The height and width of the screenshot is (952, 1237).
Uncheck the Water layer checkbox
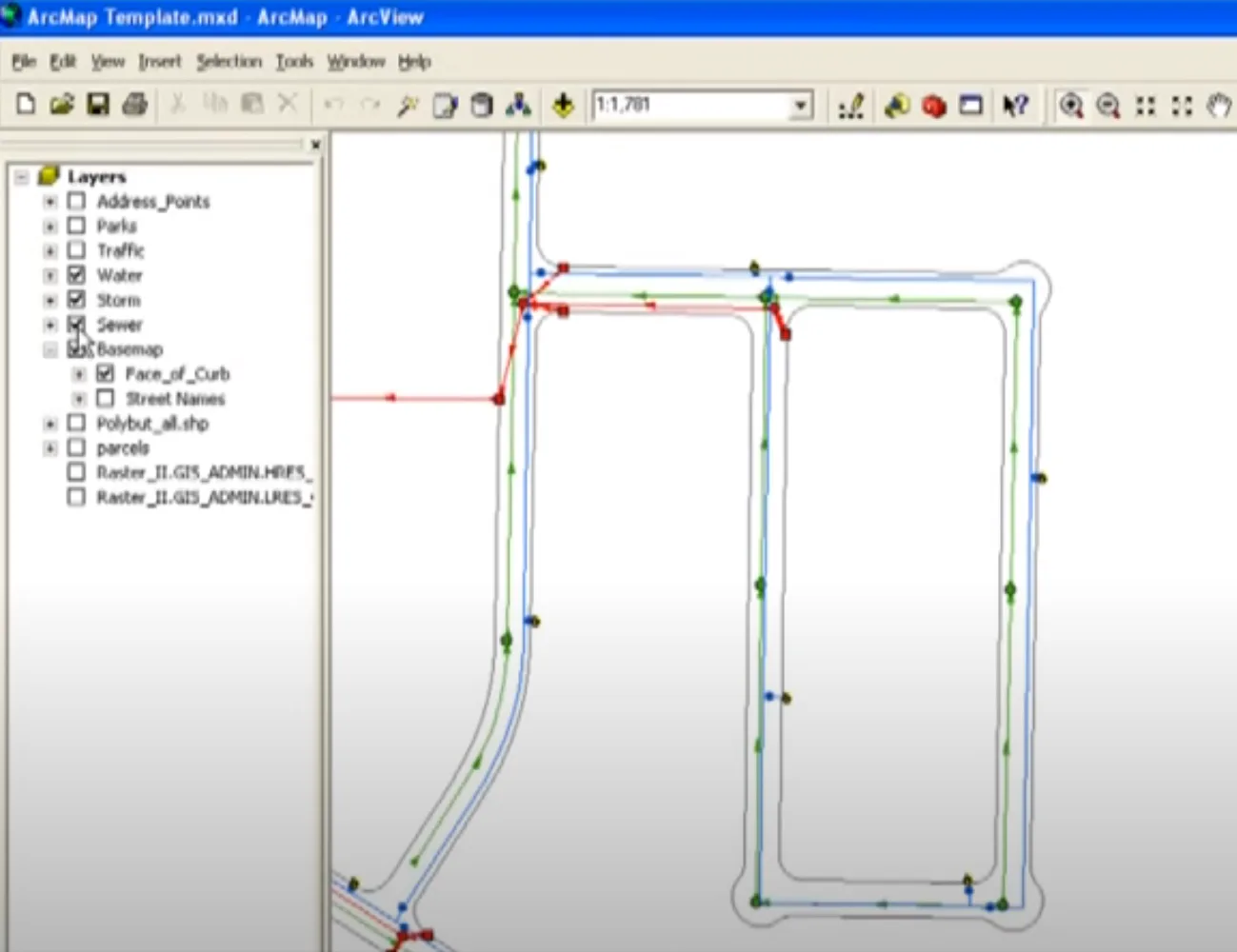pos(77,275)
